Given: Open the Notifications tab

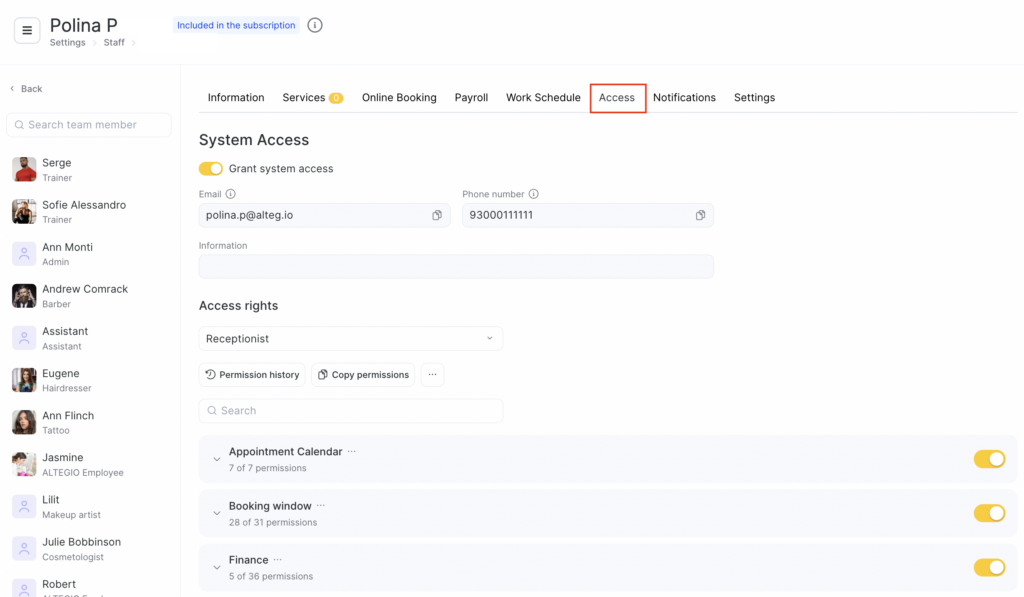Looking at the screenshot, I should click(x=684, y=98).
